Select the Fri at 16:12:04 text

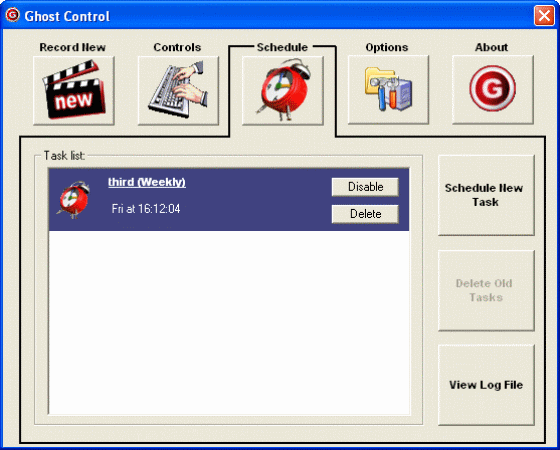146,209
